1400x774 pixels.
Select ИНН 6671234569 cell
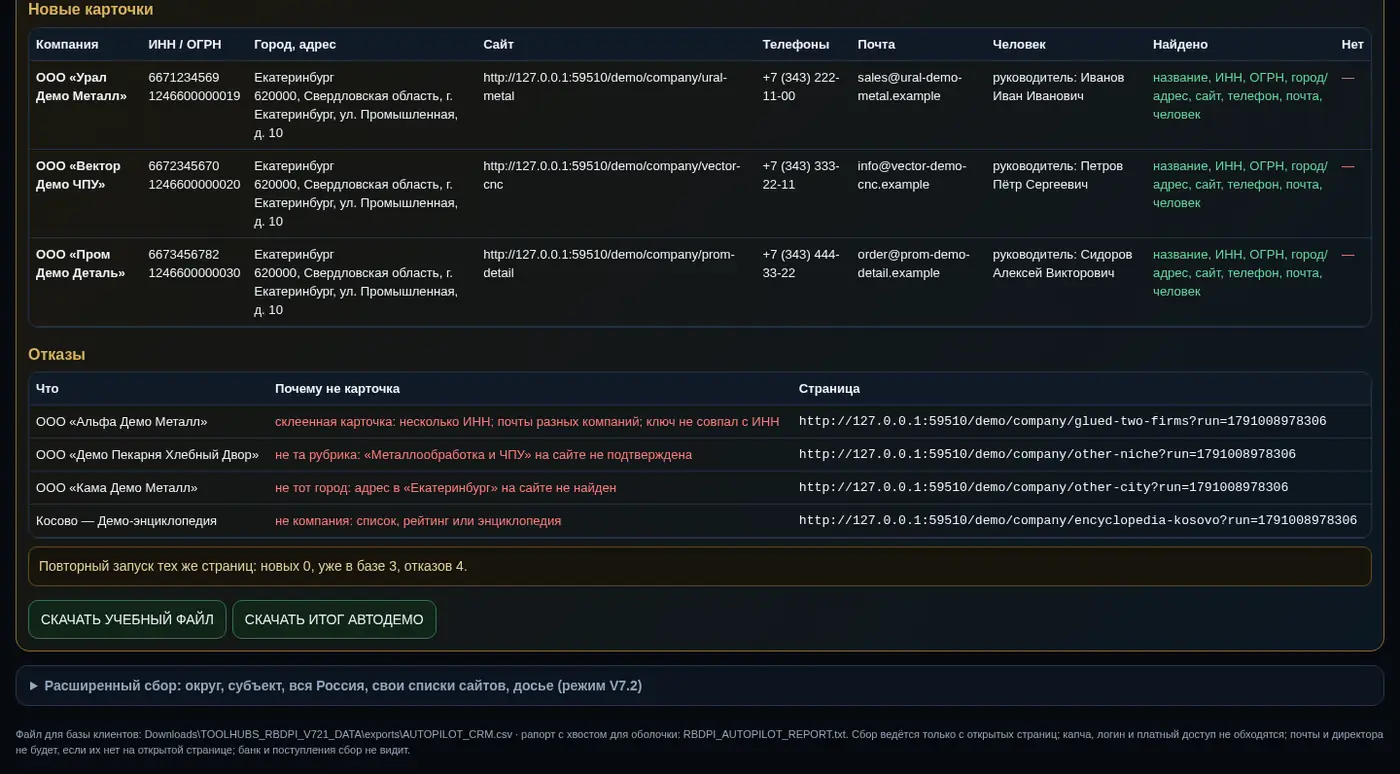[x=184, y=77]
